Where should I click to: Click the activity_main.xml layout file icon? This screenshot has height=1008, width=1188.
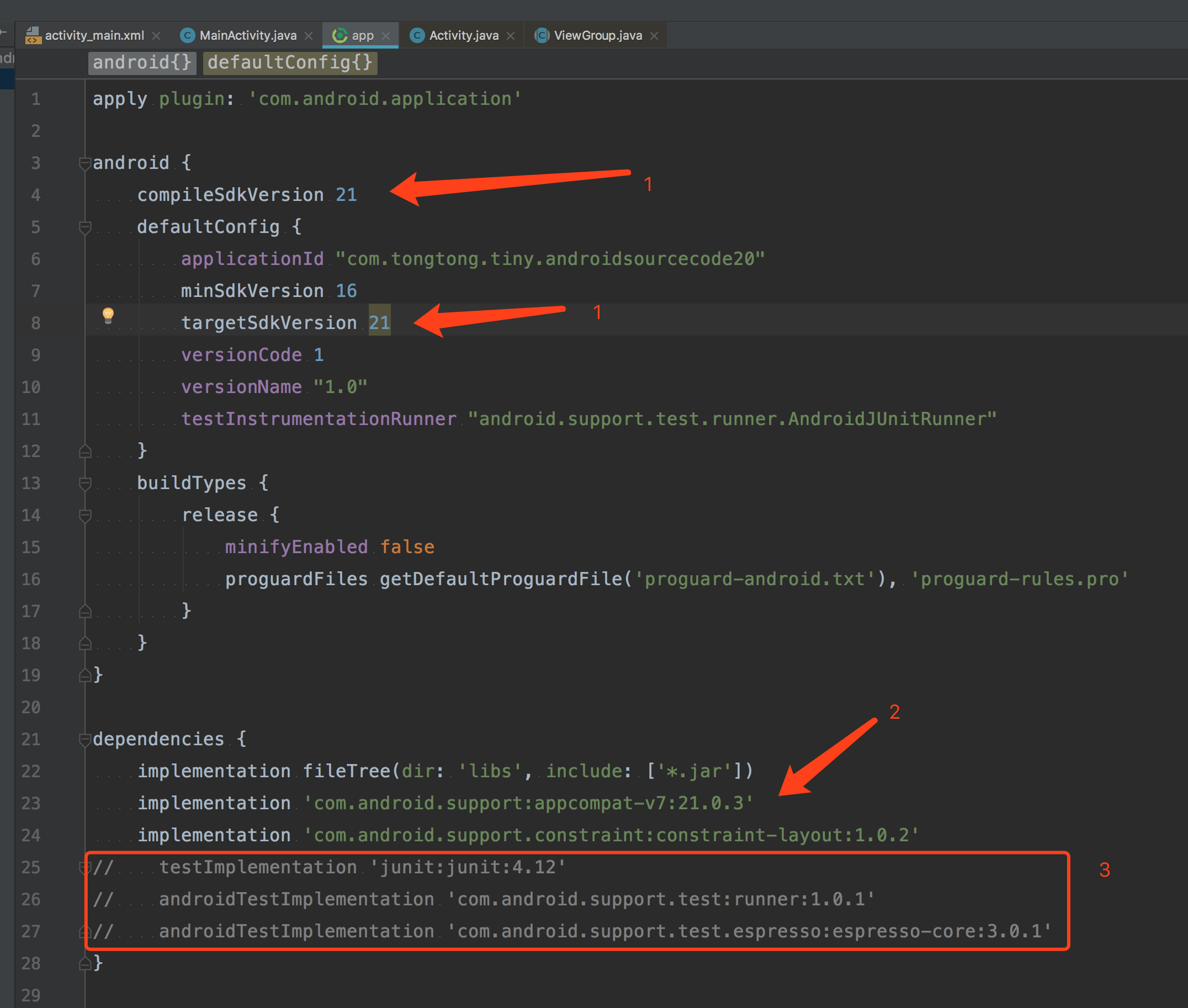pyautogui.click(x=33, y=35)
